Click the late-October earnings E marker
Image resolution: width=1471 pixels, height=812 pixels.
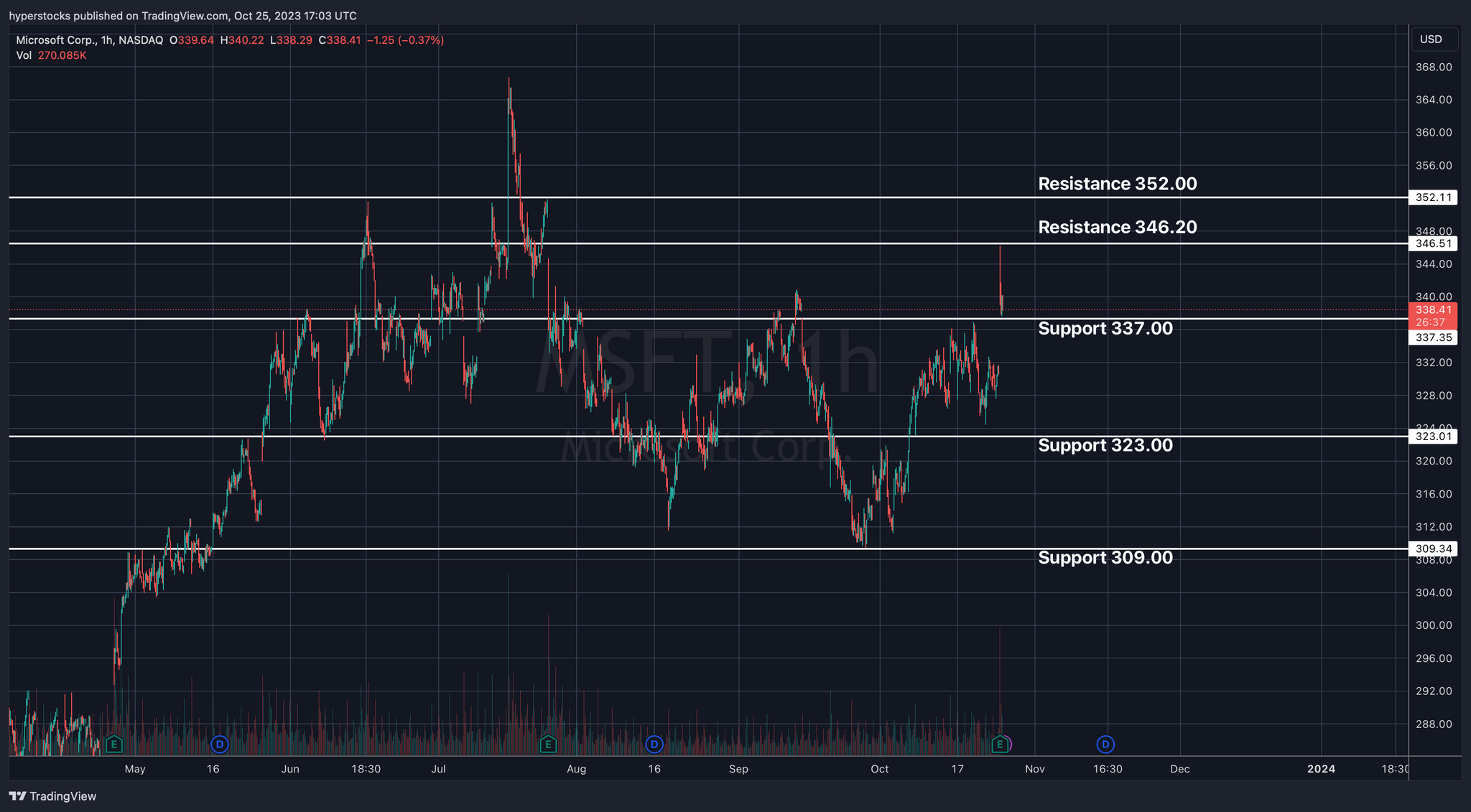999,744
